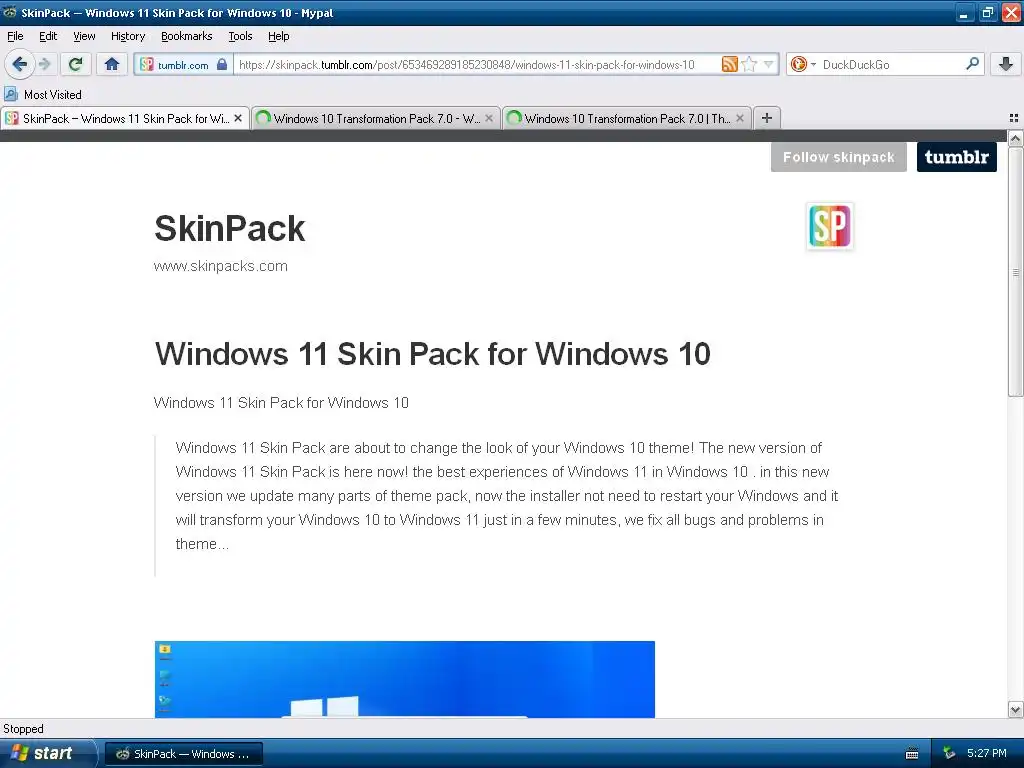Viewport: 1024px width, 768px height.
Task: Open the Help menu
Action: [x=278, y=36]
